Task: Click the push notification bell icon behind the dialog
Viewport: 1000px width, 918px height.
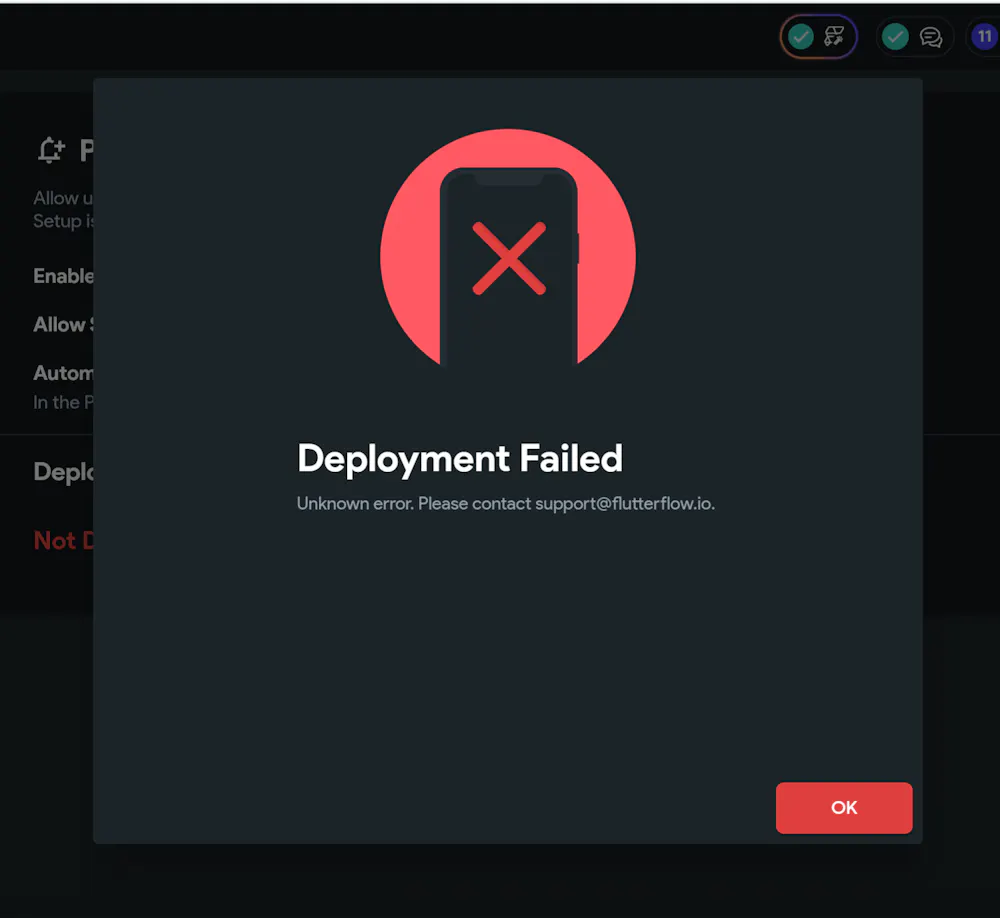Action: click(x=50, y=151)
